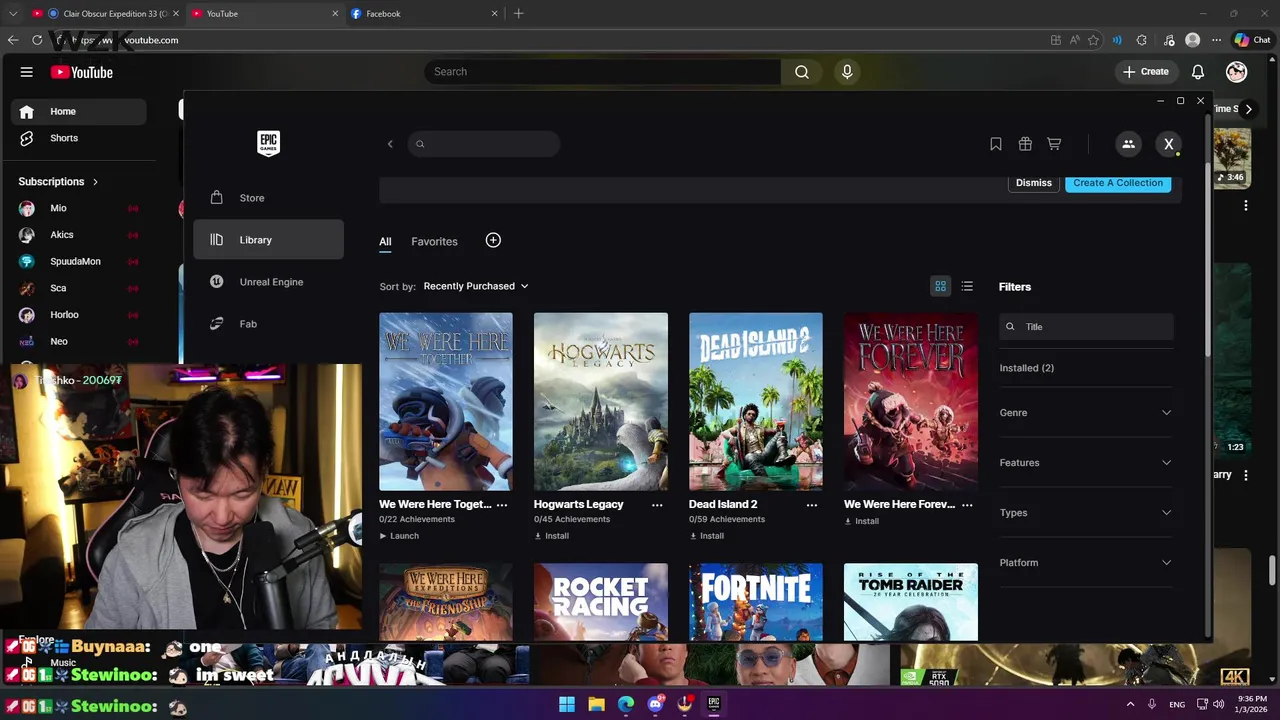Image resolution: width=1280 pixels, height=720 pixels.
Task: Open YouTube Shorts in sidebar
Action: point(78,138)
